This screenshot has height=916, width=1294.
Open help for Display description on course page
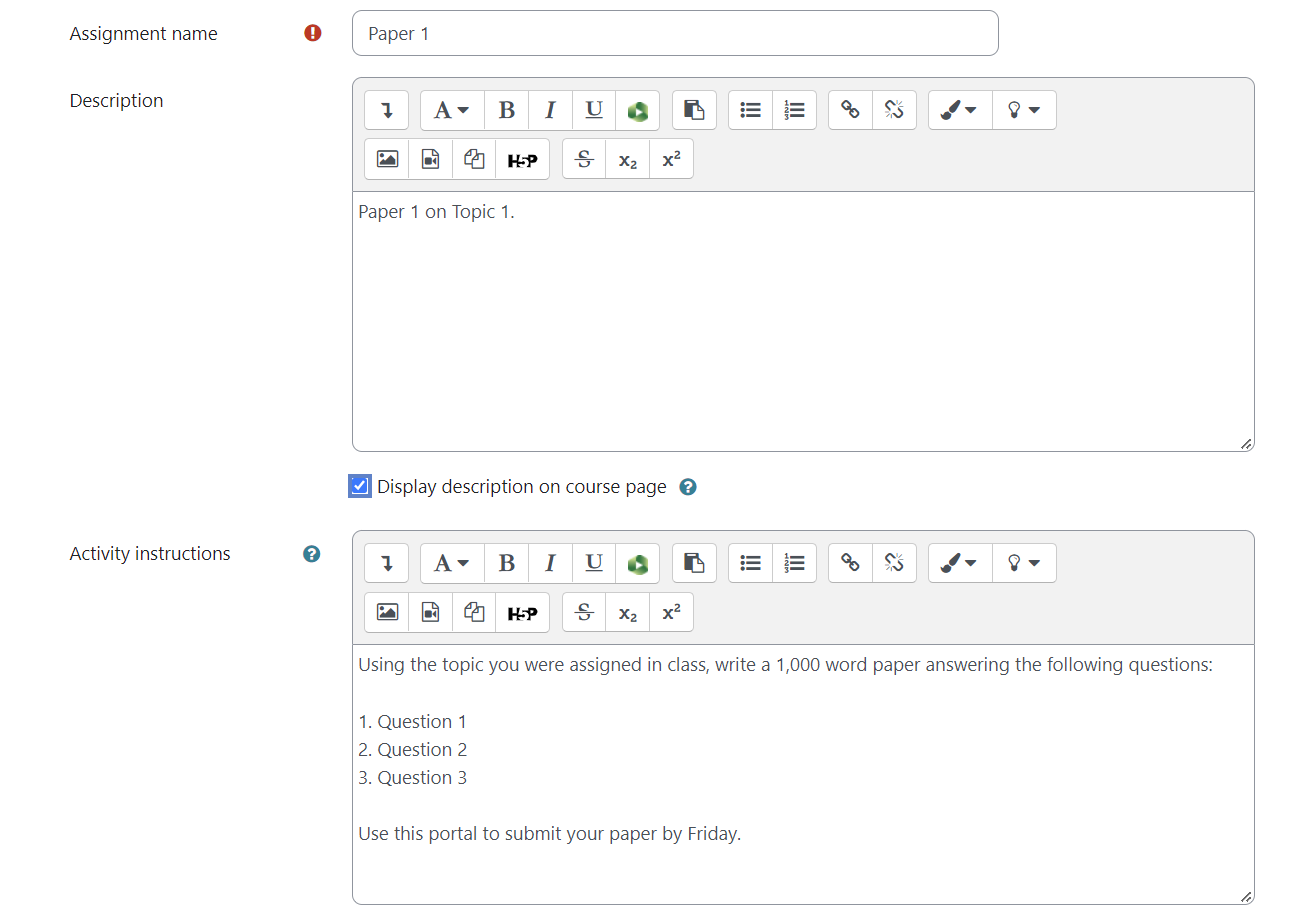[688, 488]
